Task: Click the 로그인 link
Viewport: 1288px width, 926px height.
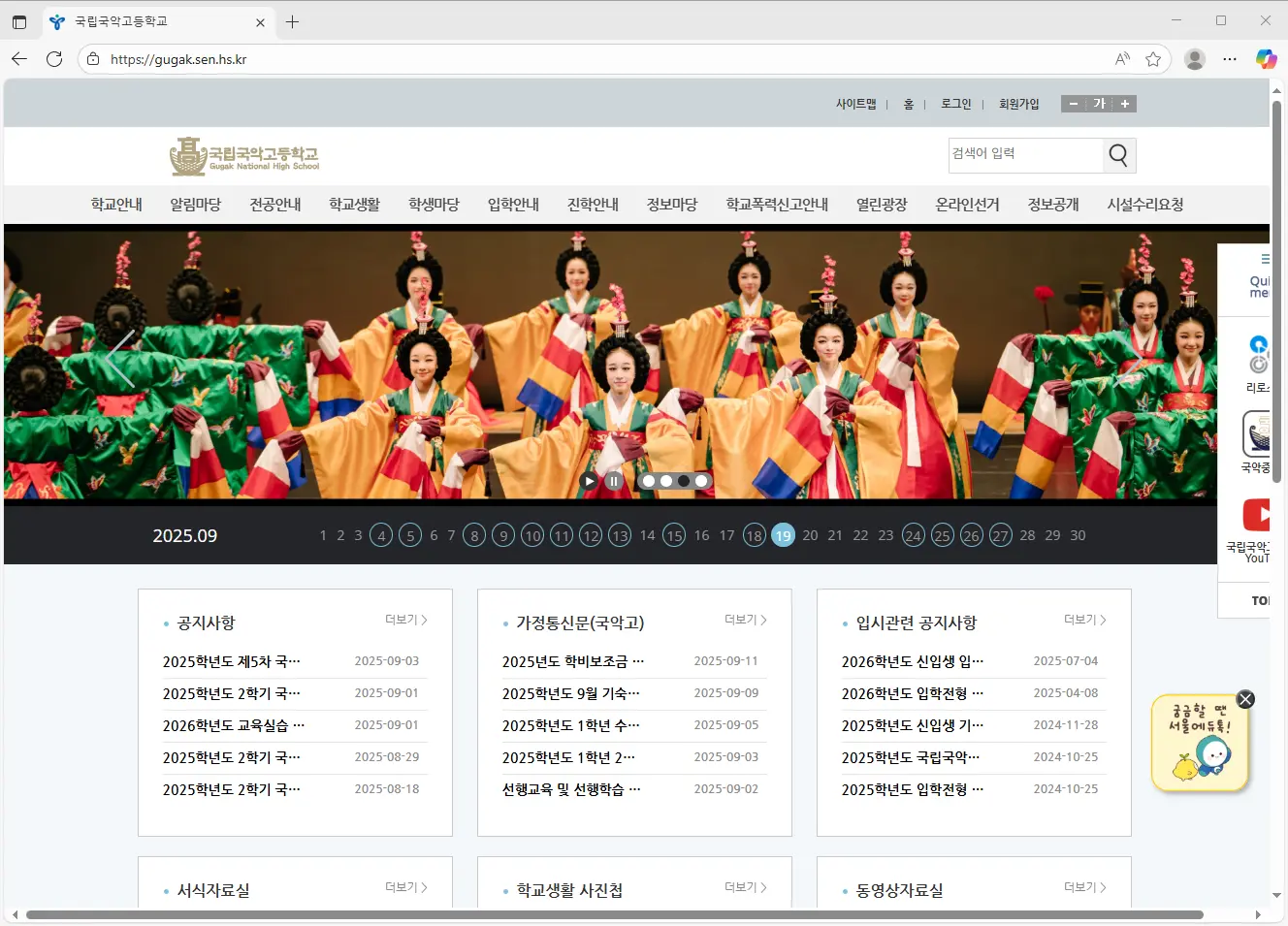Action: coord(955,104)
